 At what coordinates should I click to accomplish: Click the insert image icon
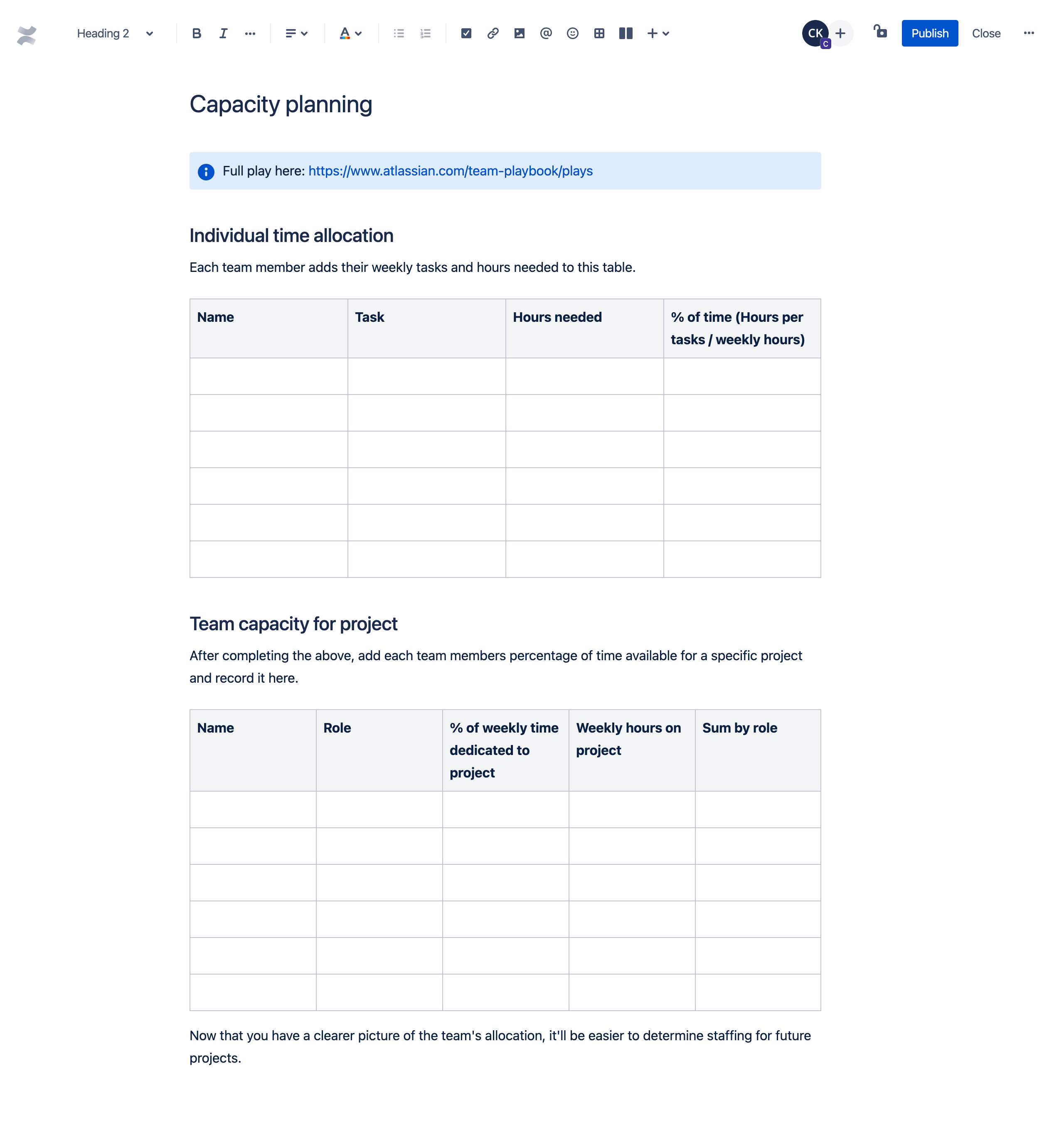pos(519,33)
